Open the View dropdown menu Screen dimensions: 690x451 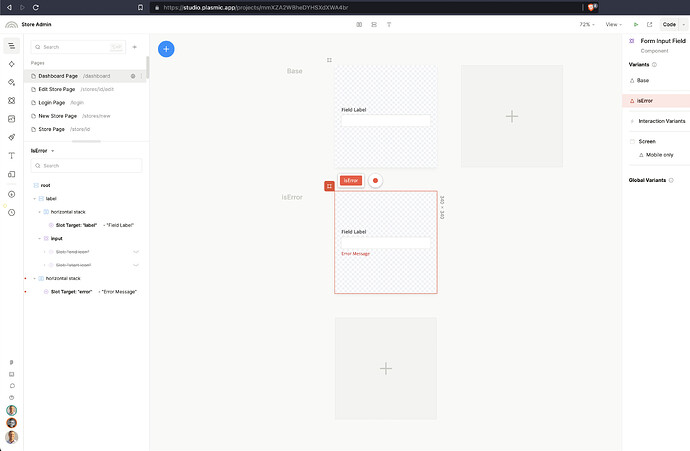tap(613, 24)
